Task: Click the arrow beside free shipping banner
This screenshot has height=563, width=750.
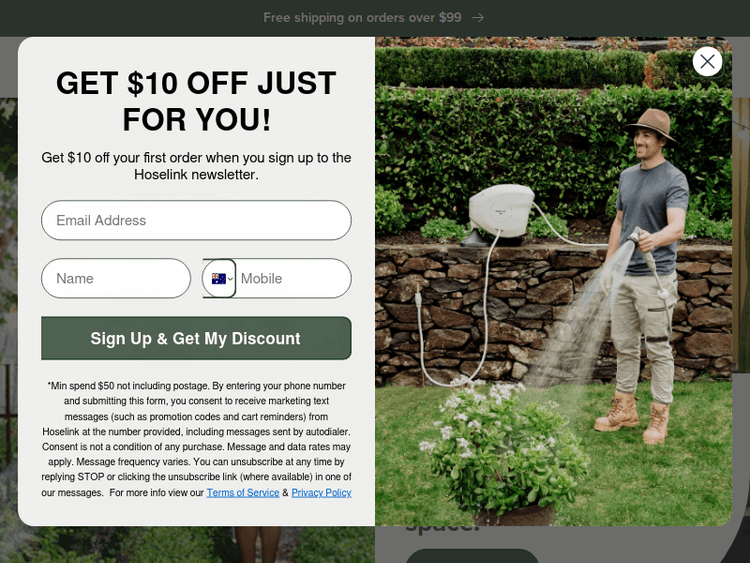Action: tap(478, 18)
